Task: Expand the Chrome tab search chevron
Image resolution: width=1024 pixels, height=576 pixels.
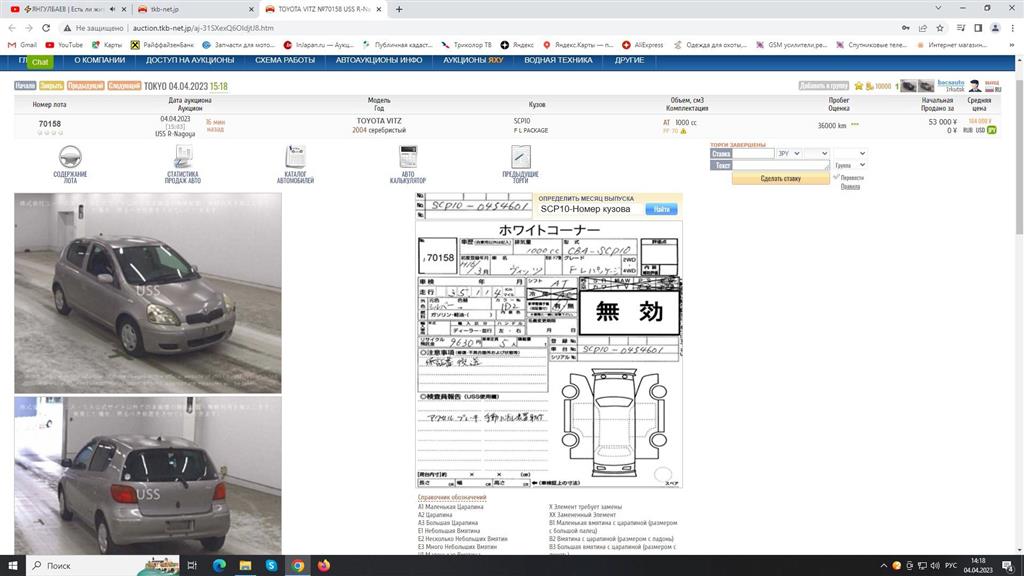Action: pos(938,8)
